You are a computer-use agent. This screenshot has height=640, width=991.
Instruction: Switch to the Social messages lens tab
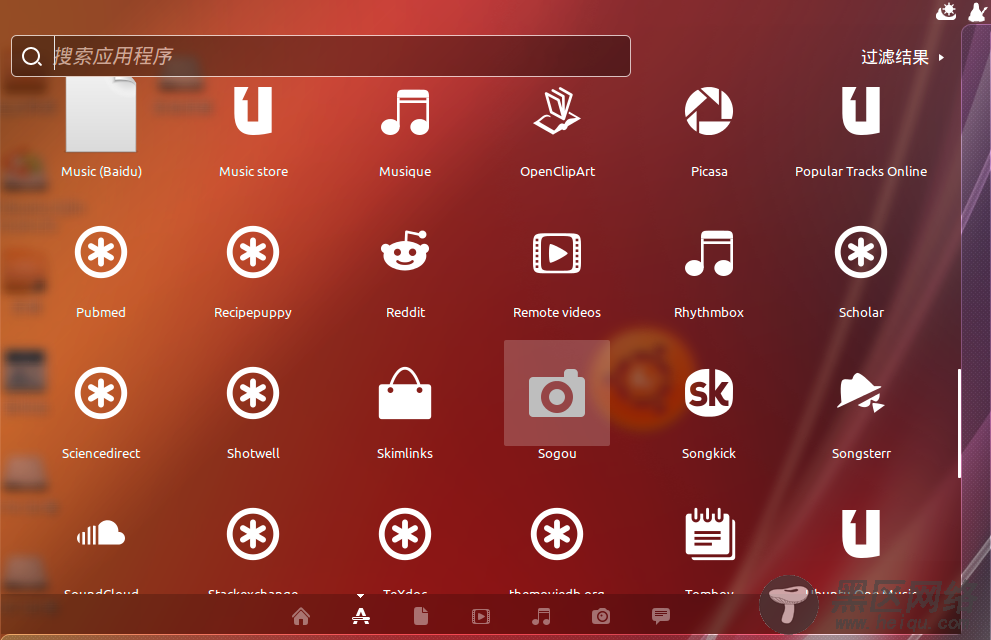[661, 616]
